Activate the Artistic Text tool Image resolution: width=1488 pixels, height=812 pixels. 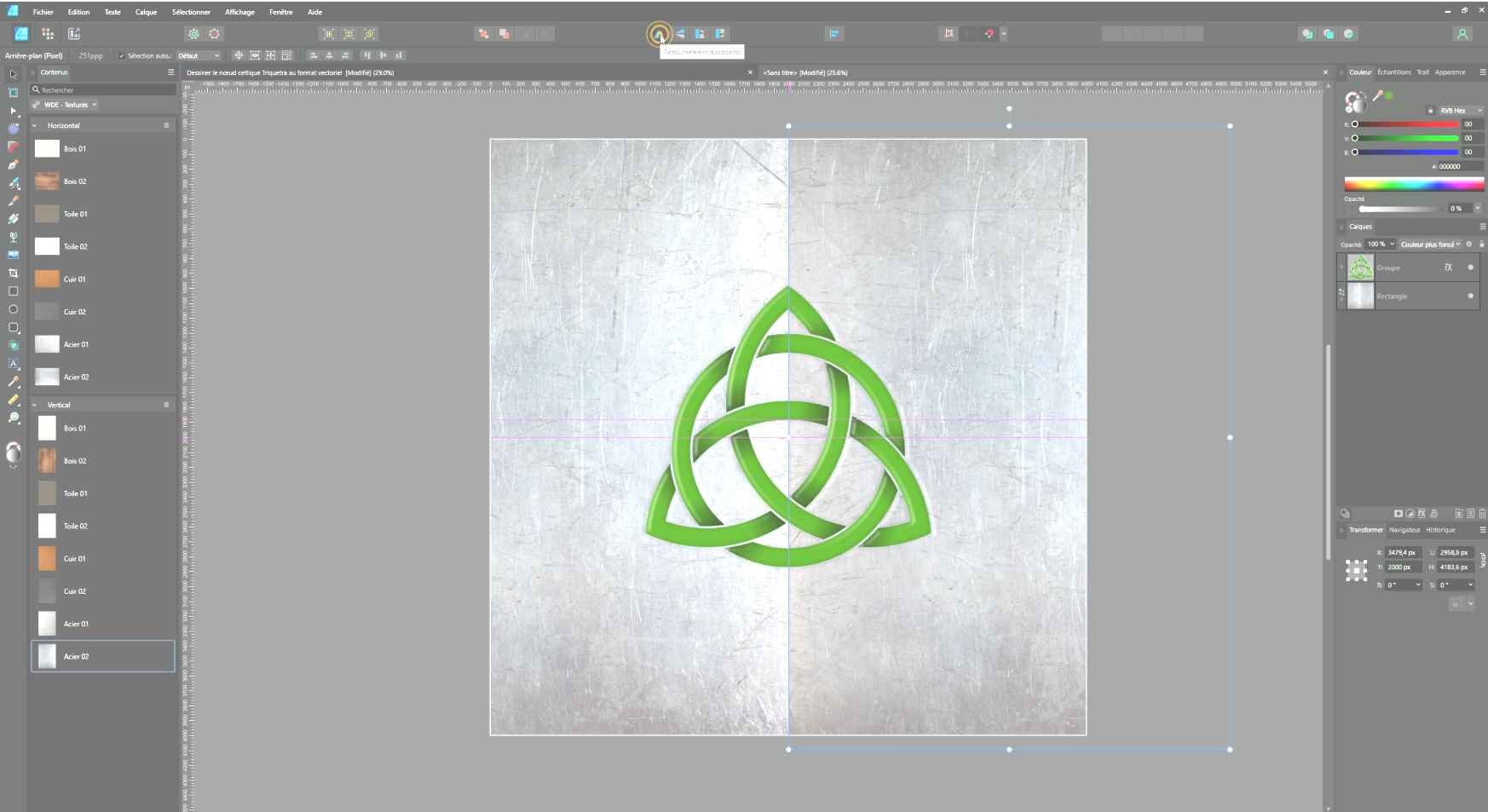coord(13,364)
